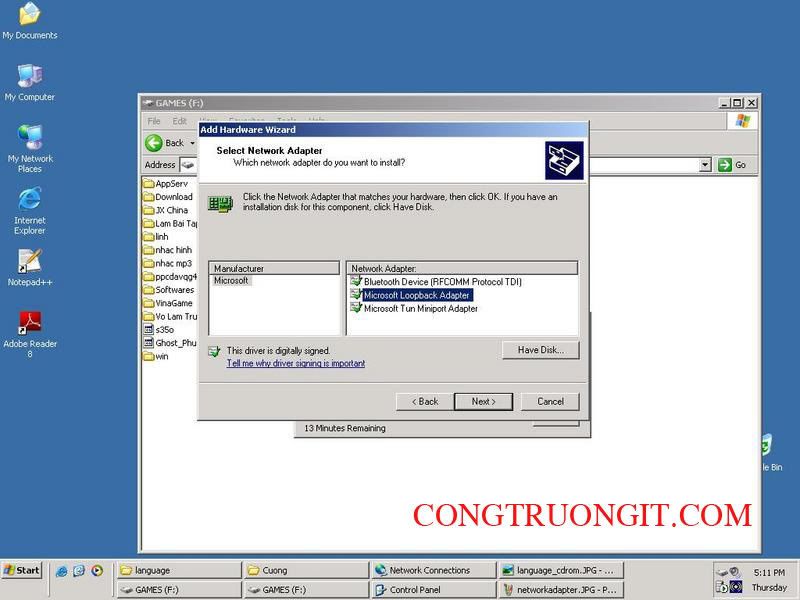
Task: Select the nhac mp3 folder
Action: (x=168, y=263)
